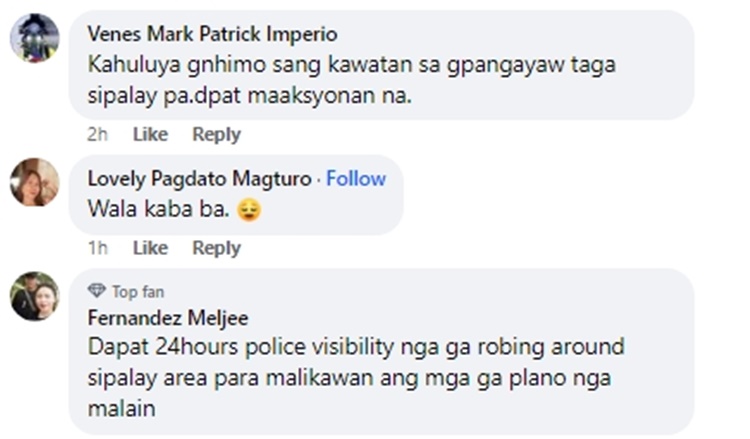The width and height of the screenshot is (750, 439).
Task: Click the 'Kahuluya gnhimo sang kawatan' comment text
Action: coord(351,80)
